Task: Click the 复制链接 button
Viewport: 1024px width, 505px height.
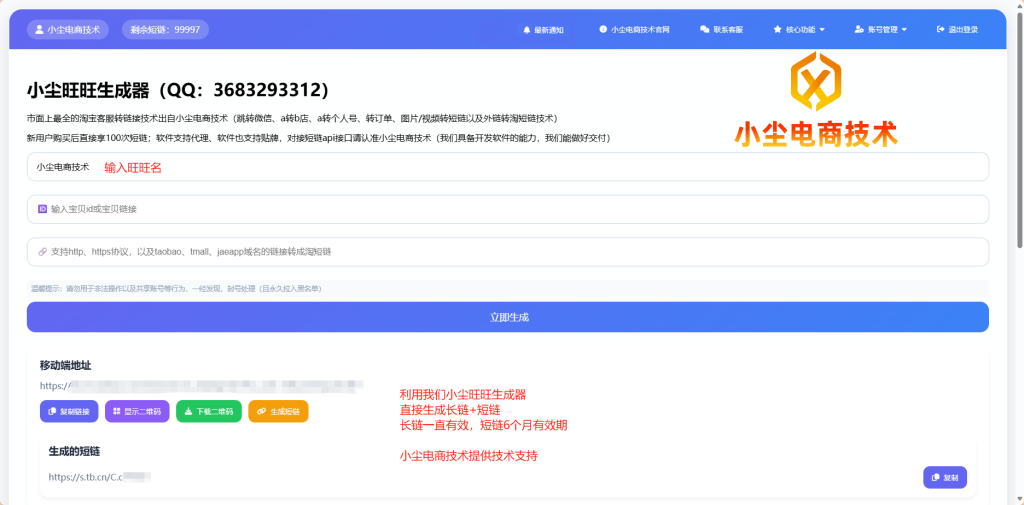Action: point(69,411)
